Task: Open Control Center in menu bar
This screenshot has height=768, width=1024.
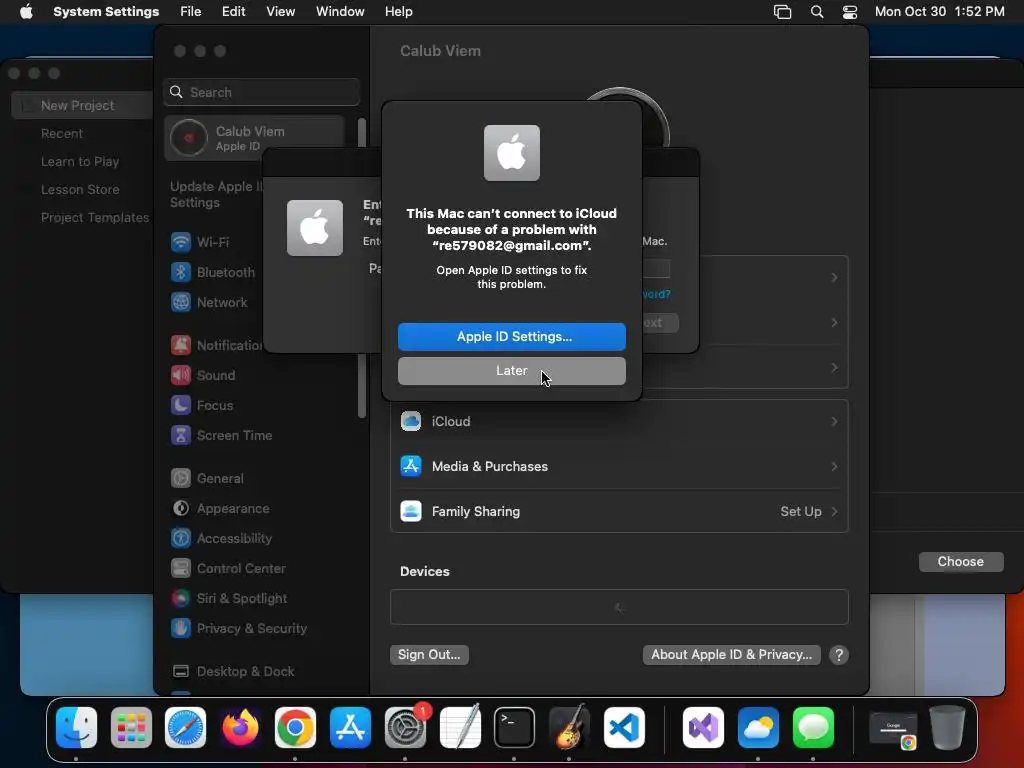Action: (x=850, y=12)
